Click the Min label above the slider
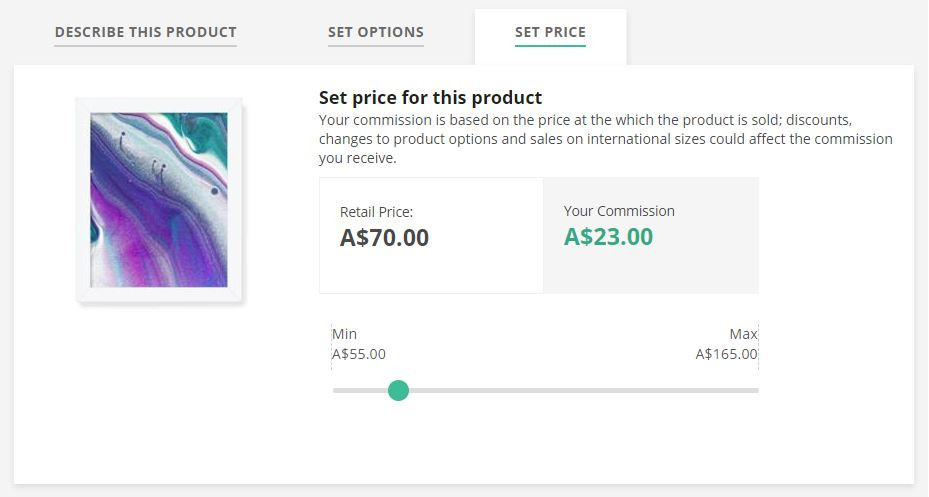Image resolution: width=929 pixels, height=497 pixels. (344, 334)
